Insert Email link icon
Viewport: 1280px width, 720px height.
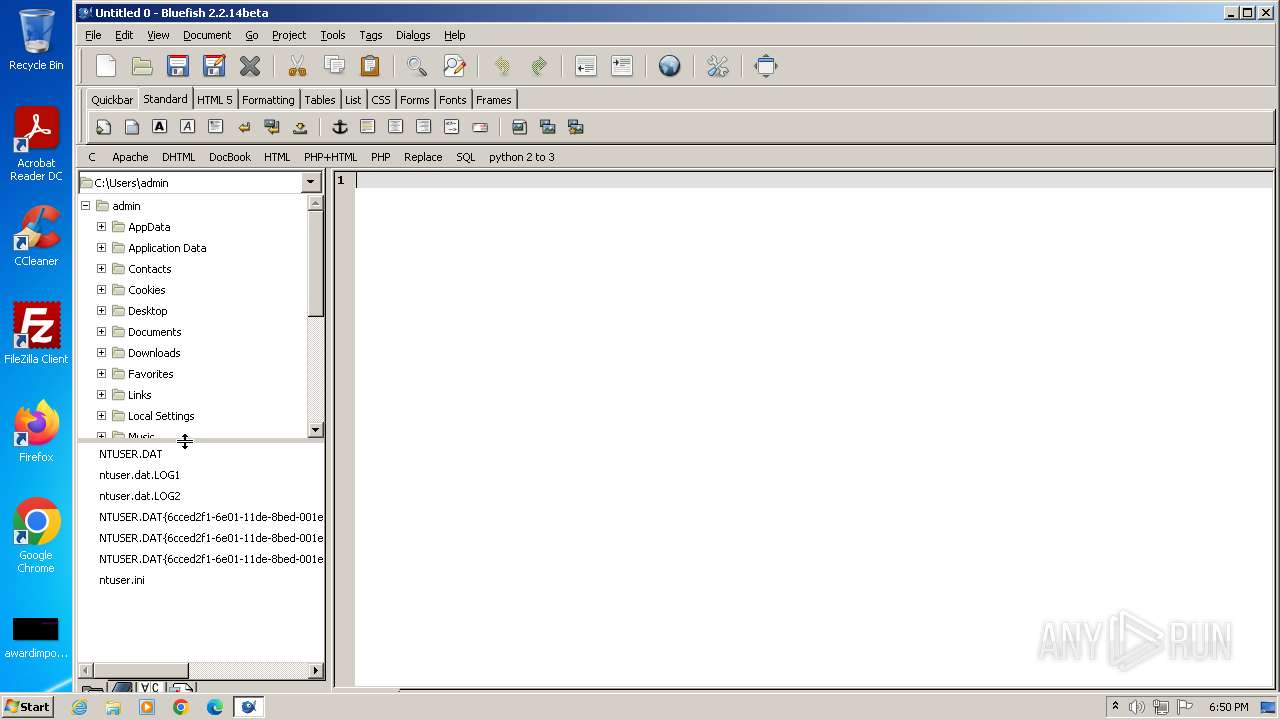coord(479,127)
